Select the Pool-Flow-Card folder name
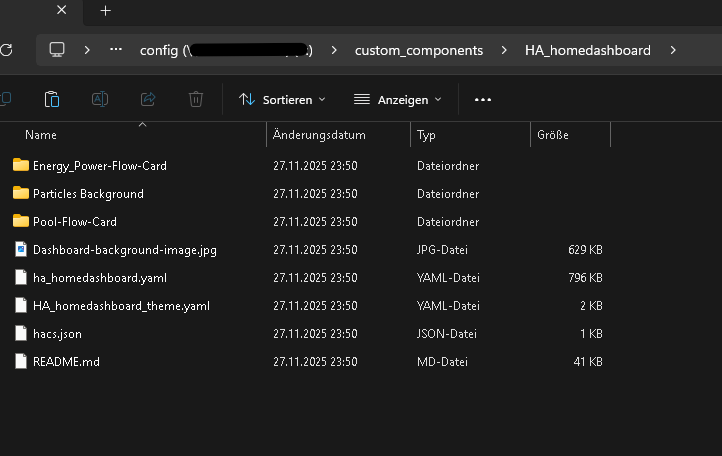This screenshot has height=456, width=722. tap(75, 222)
